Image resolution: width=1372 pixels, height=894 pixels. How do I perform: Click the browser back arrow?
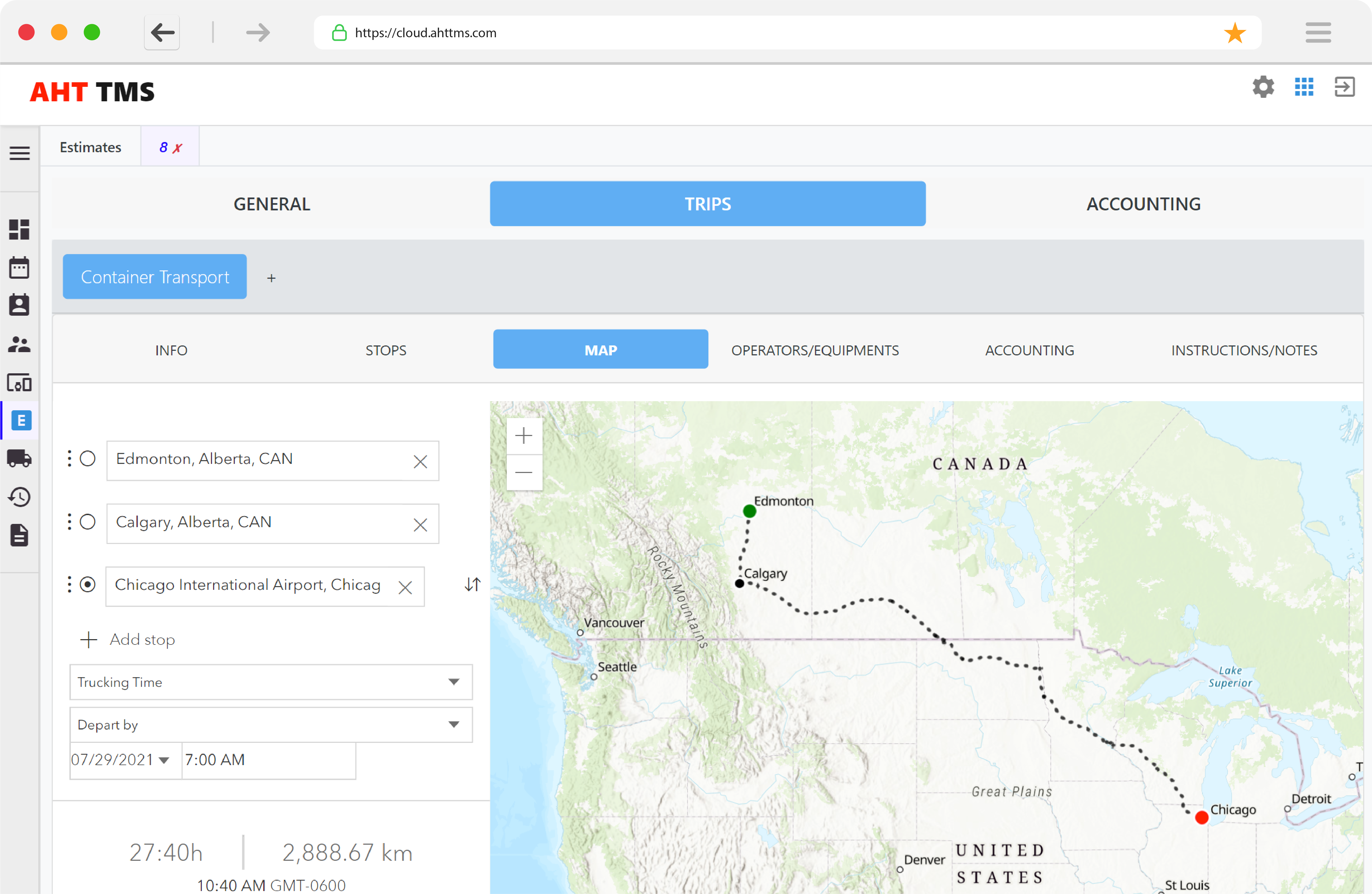[x=162, y=33]
